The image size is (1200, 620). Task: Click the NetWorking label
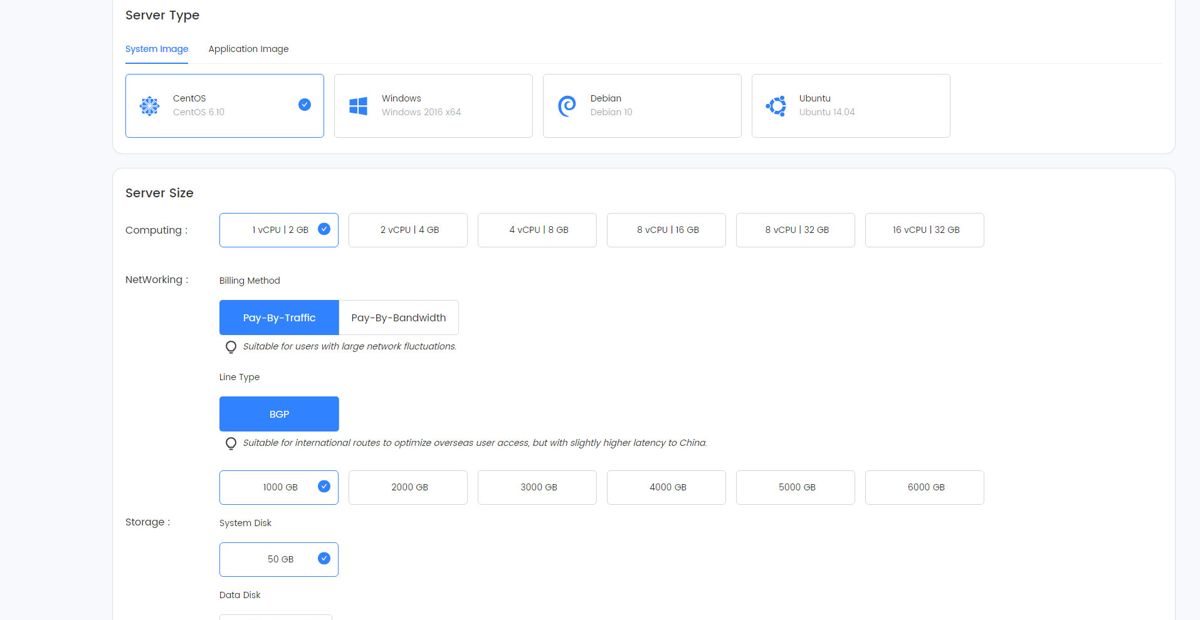pos(156,280)
